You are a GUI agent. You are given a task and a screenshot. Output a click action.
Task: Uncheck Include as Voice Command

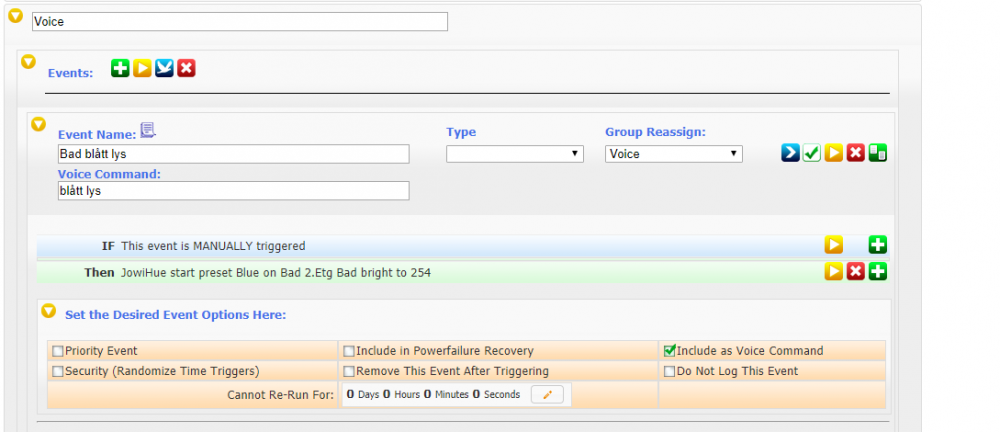pyautogui.click(x=669, y=351)
